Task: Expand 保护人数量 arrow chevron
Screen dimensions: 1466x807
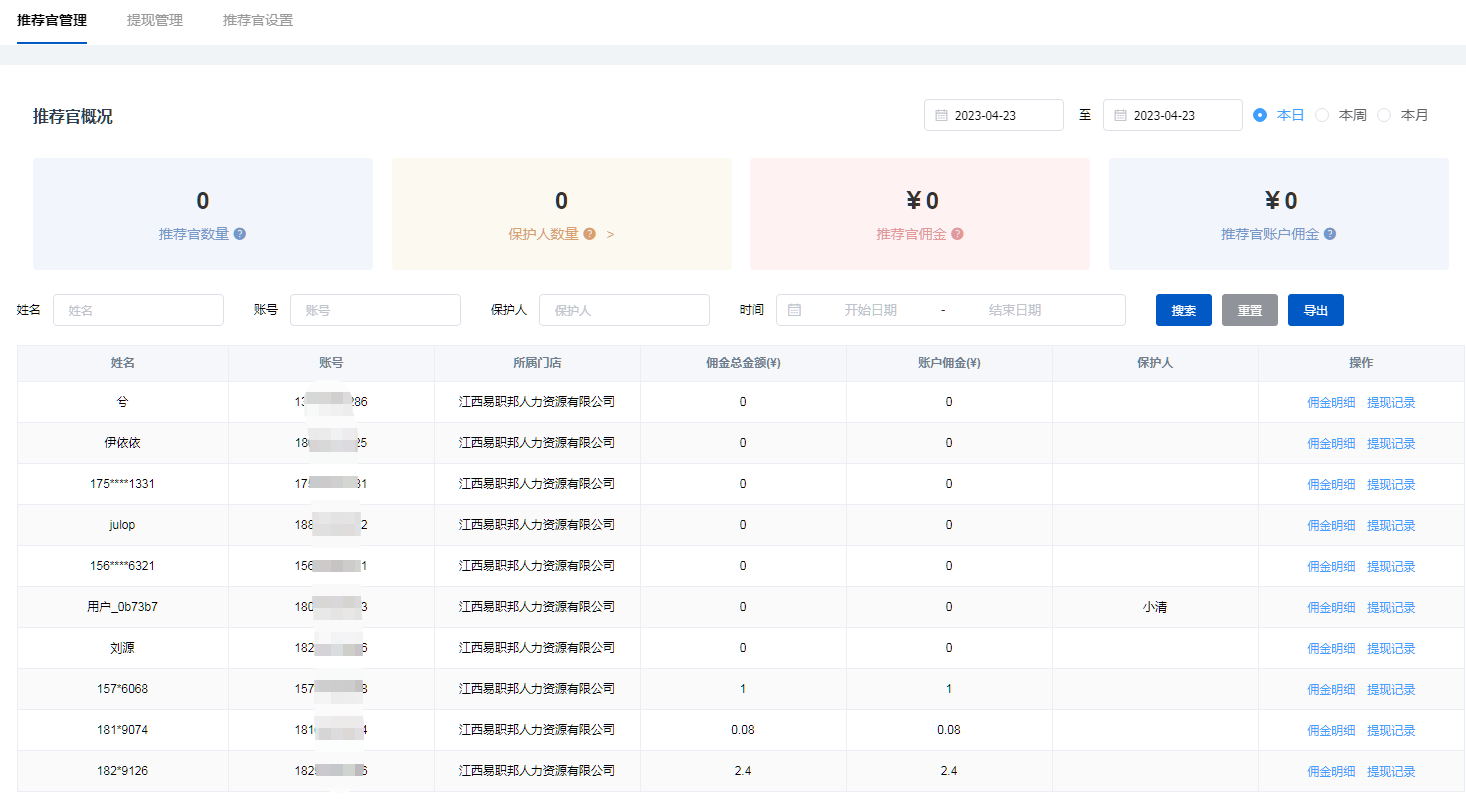Action: point(610,234)
